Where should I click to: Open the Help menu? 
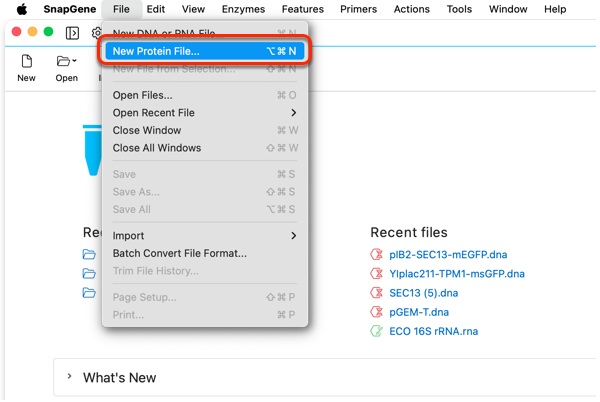[555, 9]
